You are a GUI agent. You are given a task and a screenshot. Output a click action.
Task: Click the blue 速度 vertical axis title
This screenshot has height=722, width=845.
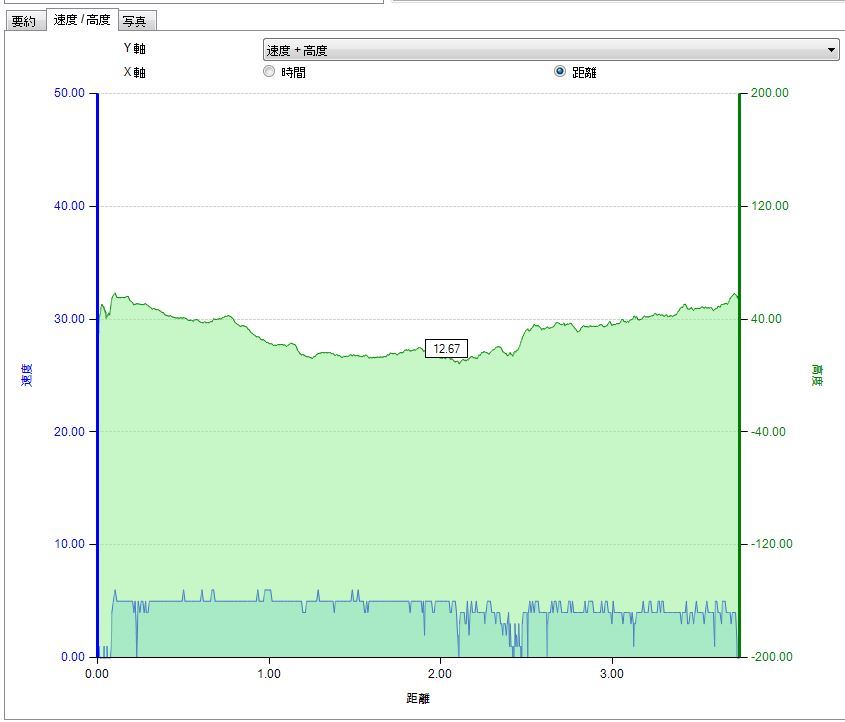pyautogui.click(x=26, y=374)
